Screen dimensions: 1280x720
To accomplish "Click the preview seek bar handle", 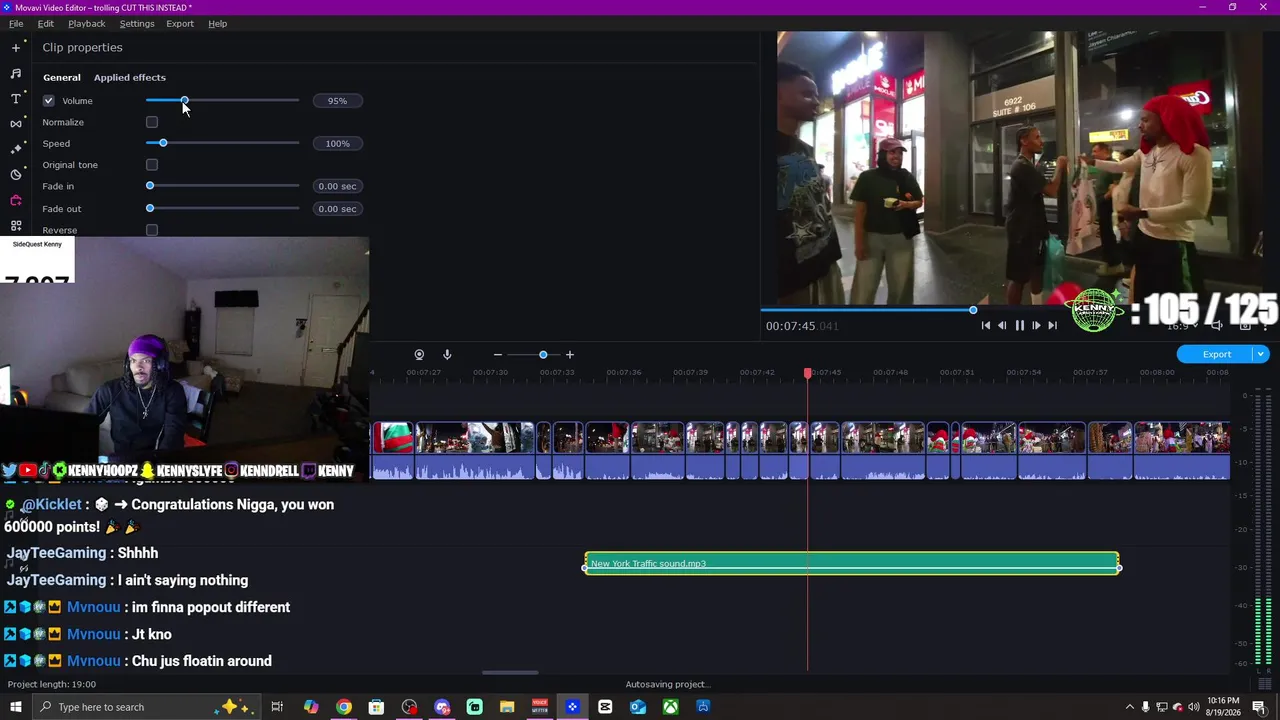I will [973, 310].
